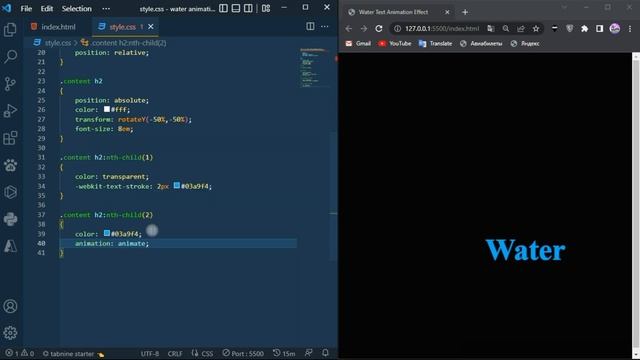The width and height of the screenshot is (640, 360).
Task: Open the Translate bookmark
Action: click(x=436, y=43)
